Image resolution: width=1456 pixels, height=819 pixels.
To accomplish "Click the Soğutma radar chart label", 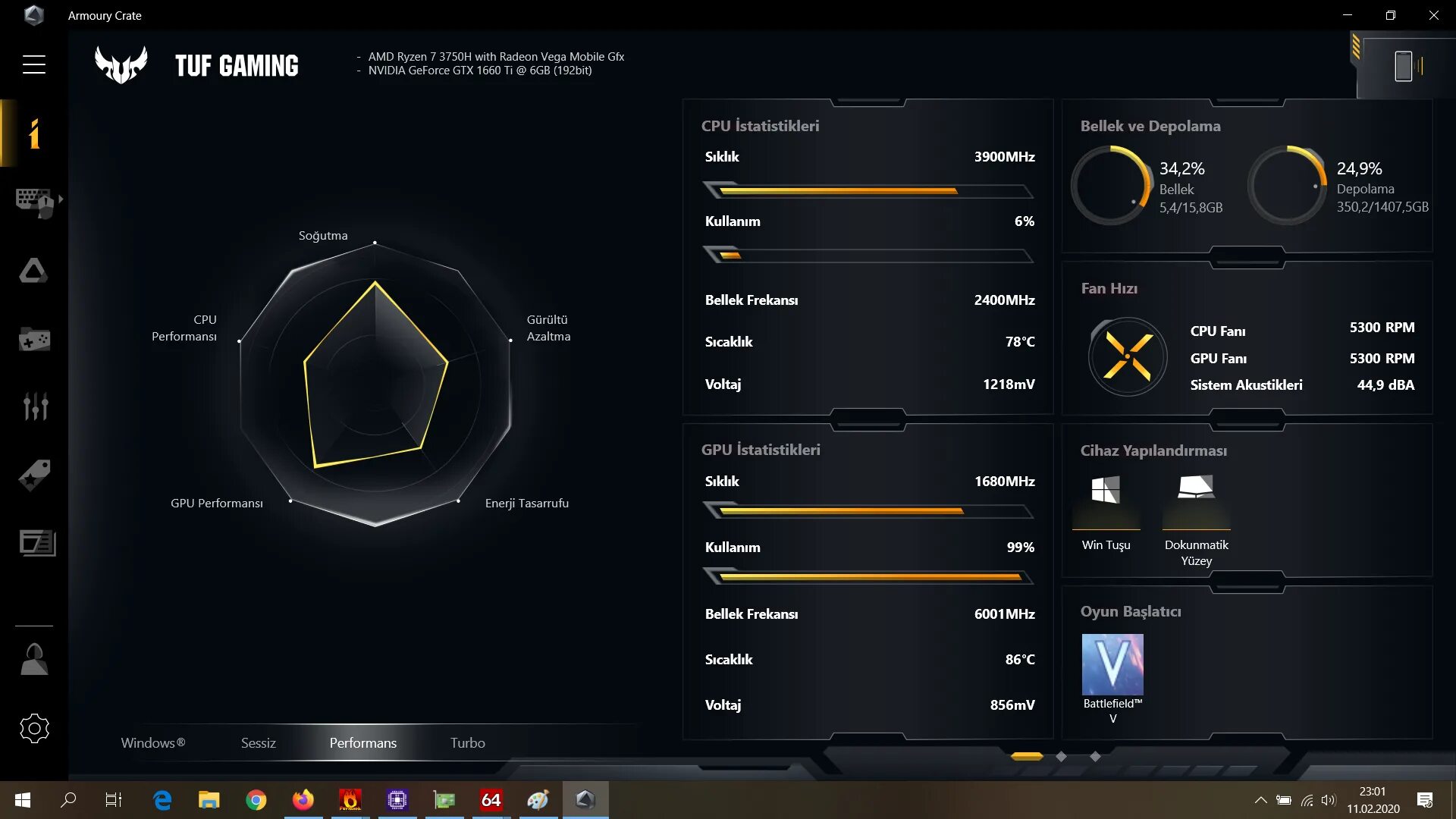I will [323, 236].
